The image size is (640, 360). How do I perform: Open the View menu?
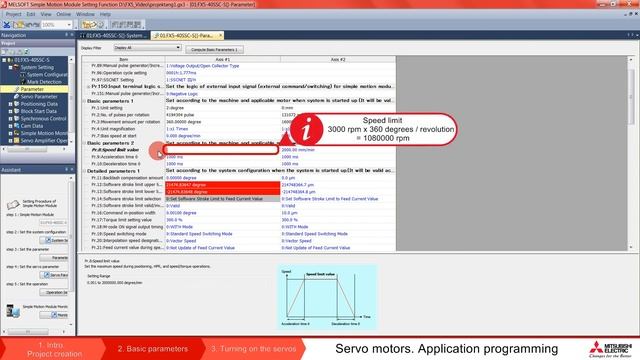tap(46, 14)
